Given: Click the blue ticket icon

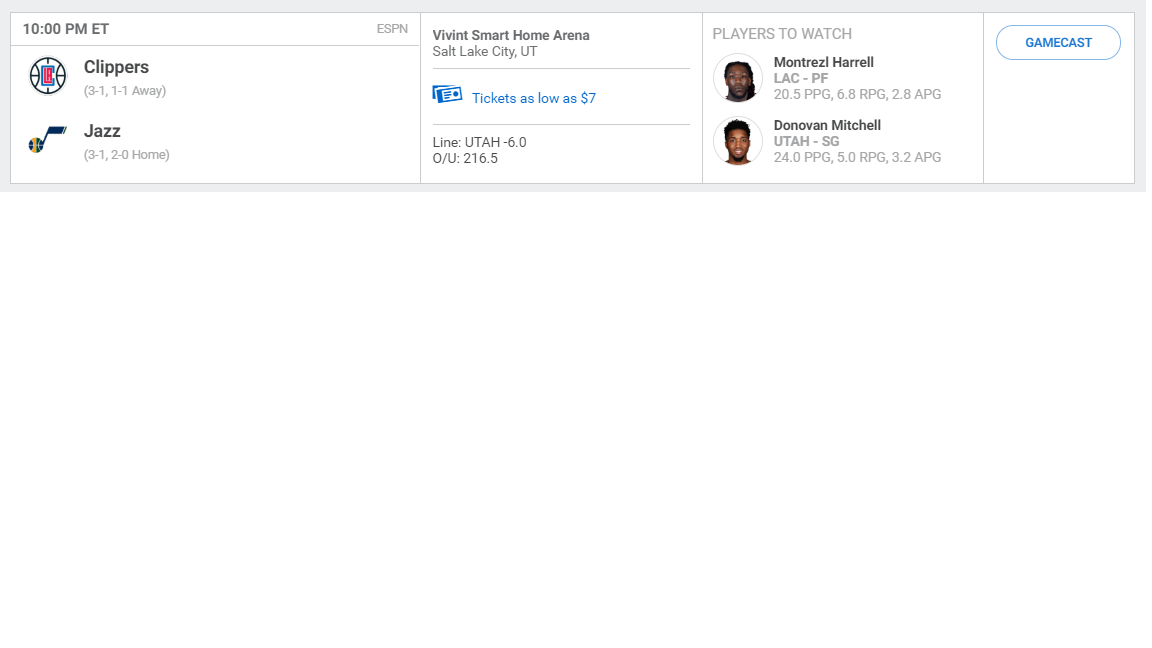Looking at the screenshot, I should click(x=447, y=95).
